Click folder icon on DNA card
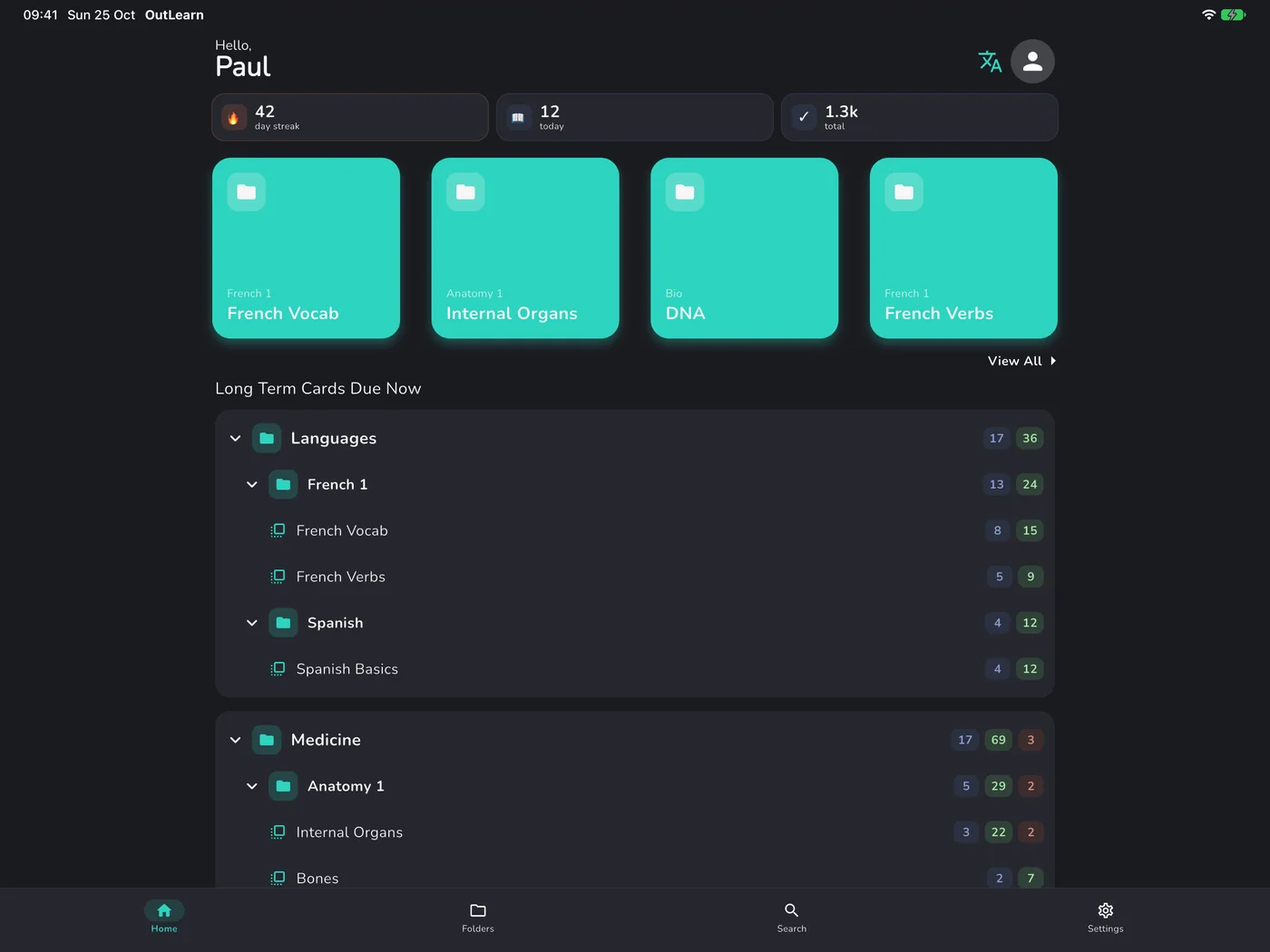Screen dimensions: 1270x952 [x=685, y=192]
